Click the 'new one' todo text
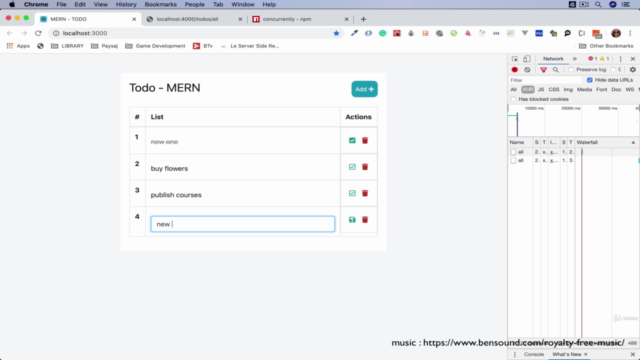Viewport: 640px width, 360px height. coord(164,142)
